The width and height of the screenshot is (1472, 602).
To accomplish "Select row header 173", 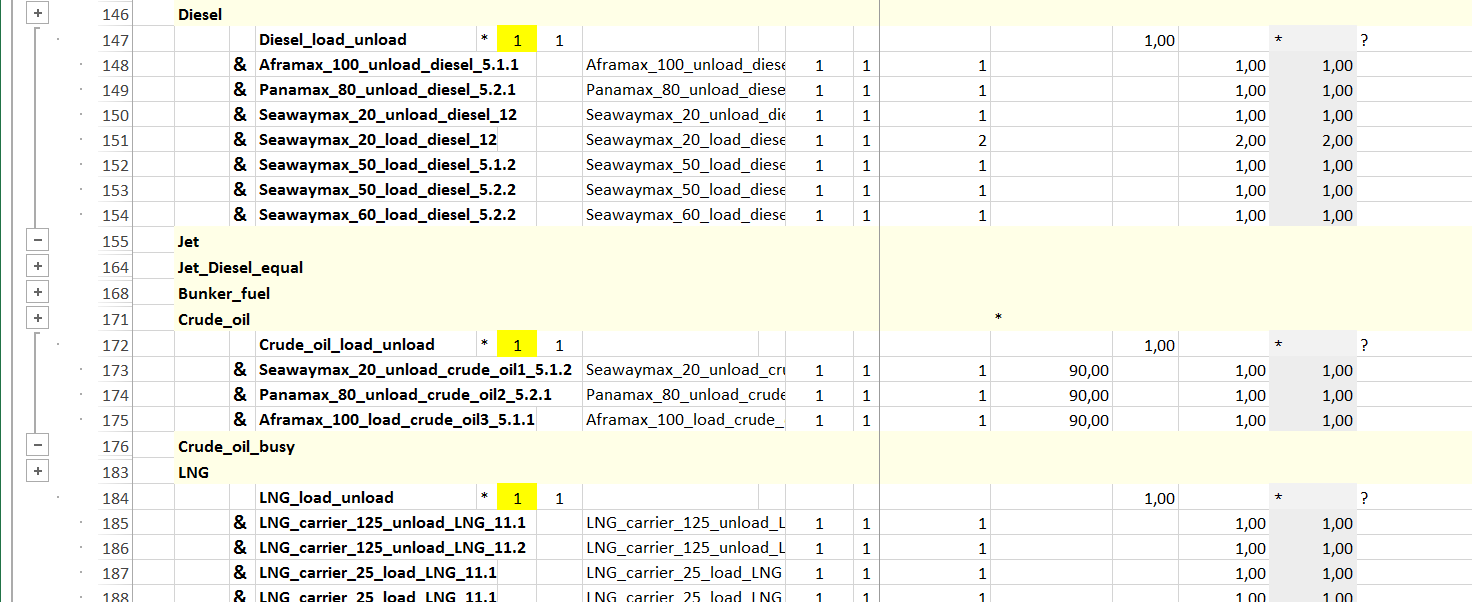I will (x=116, y=370).
